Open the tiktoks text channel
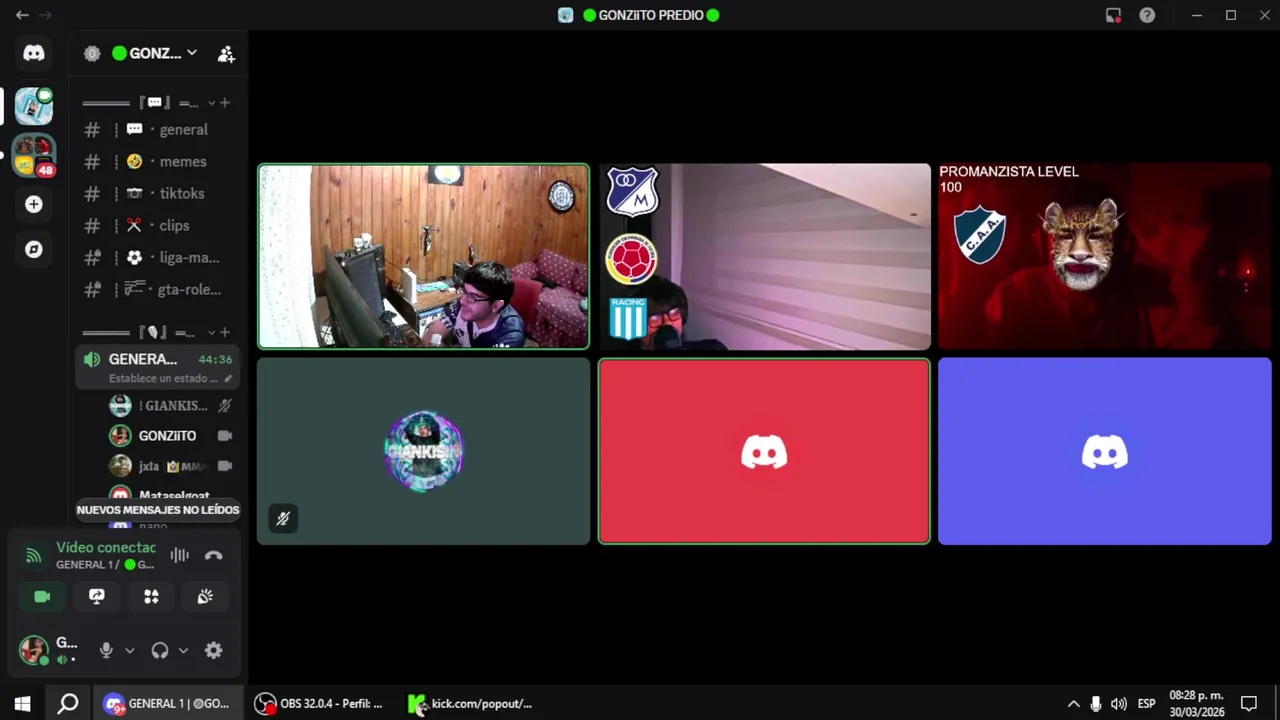This screenshot has height=720, width=1280. [158, 194]
